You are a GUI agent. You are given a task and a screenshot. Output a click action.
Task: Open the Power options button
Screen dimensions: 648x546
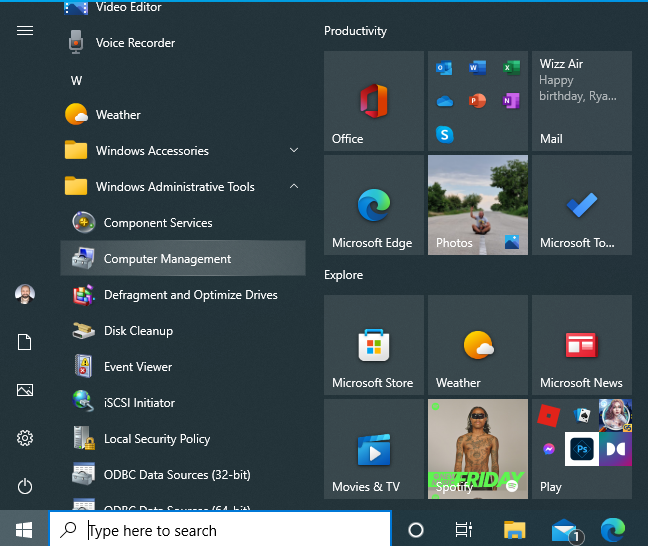pyautogui.click(x=25, y=486)
